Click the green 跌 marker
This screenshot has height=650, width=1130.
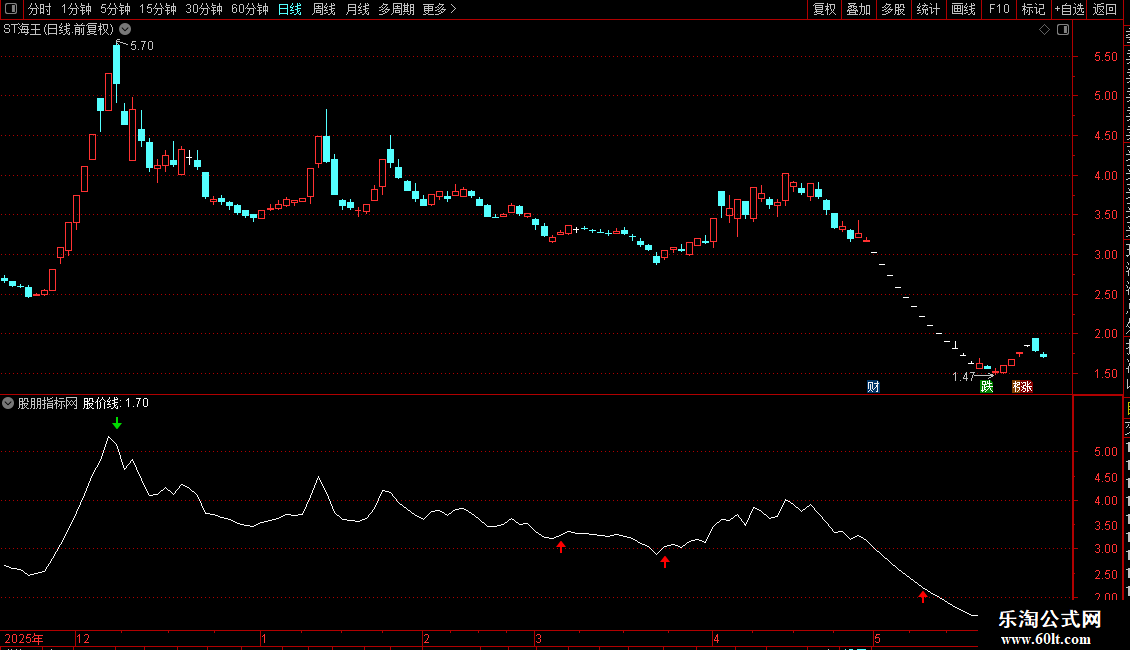pos(987,387)
